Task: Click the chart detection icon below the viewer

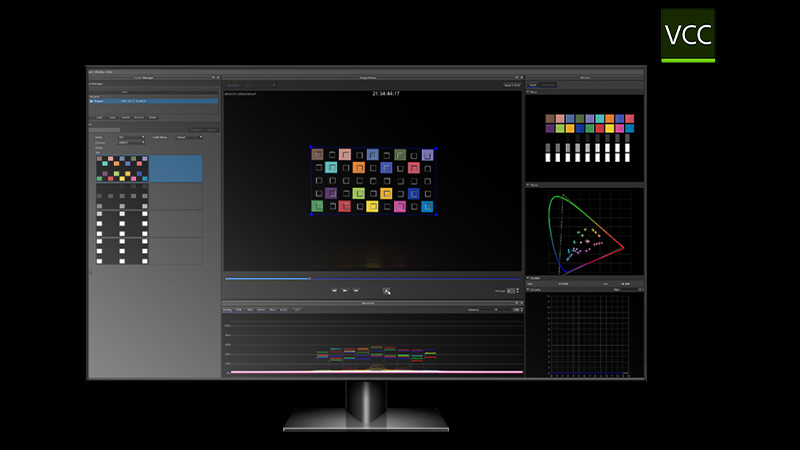Action: (386, 291)
